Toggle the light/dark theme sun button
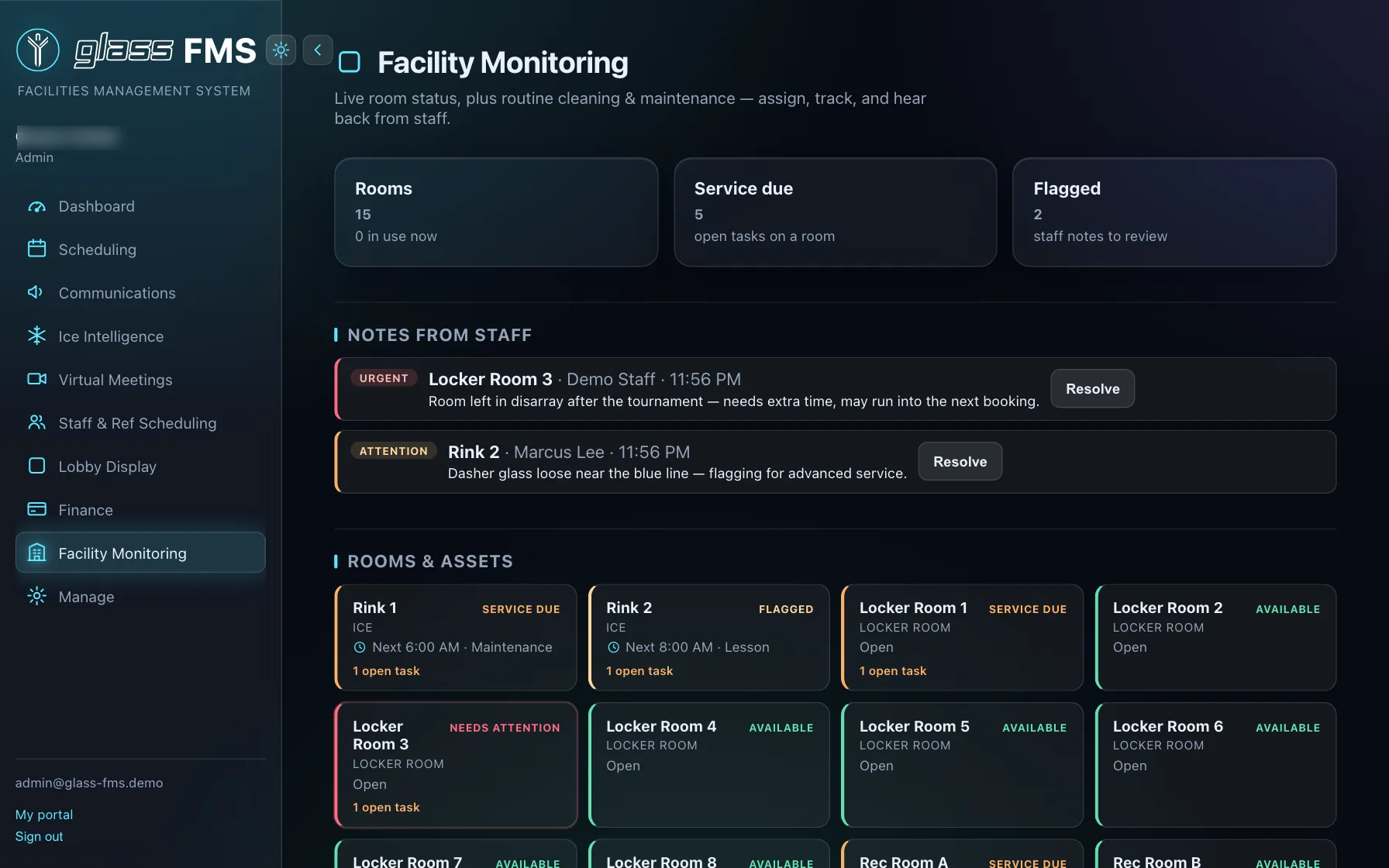The height and width of the screenshot is (868, 1389). (281, 50)
